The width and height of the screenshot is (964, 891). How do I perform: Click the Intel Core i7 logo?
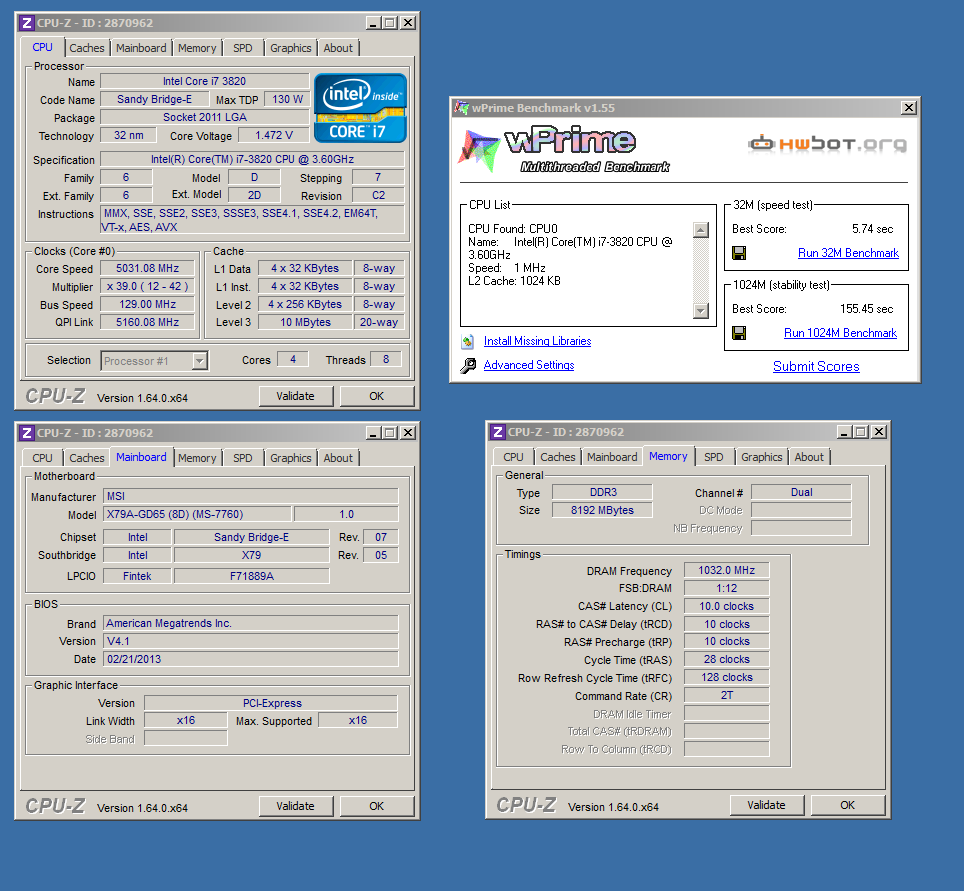(360, 108)
